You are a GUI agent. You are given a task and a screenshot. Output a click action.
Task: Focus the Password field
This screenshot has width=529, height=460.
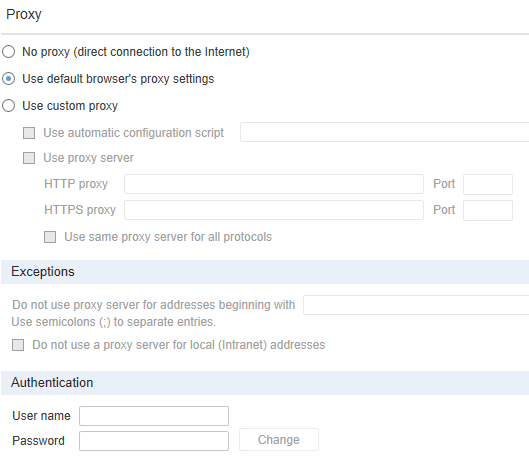point(154,441)
